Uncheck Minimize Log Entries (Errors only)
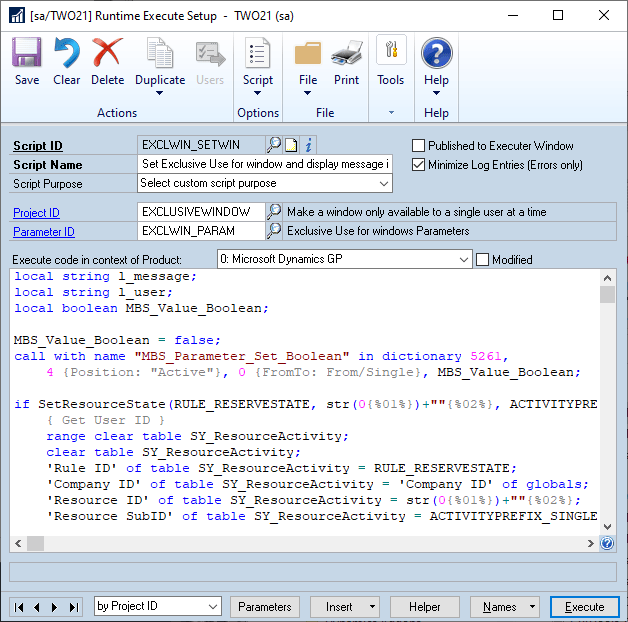628x622 pixels. [x=418, y=165]
